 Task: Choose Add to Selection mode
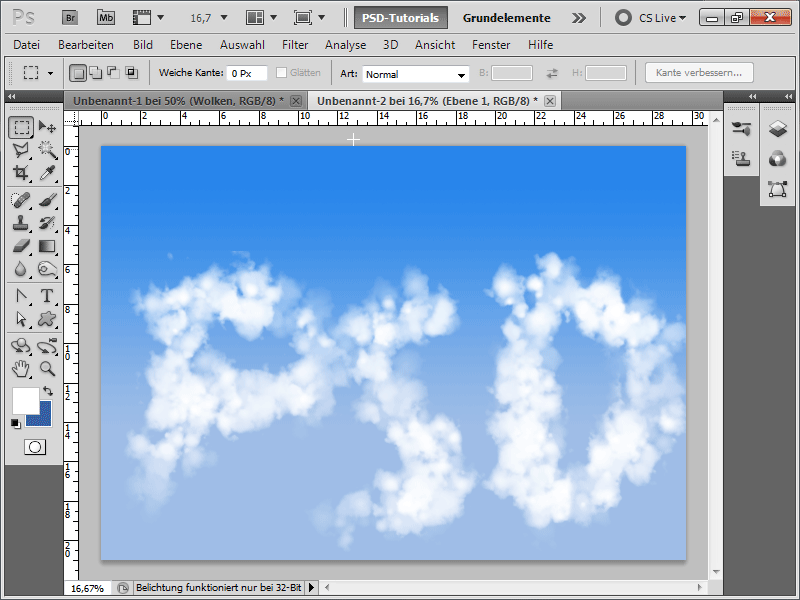tap(95, 73)
